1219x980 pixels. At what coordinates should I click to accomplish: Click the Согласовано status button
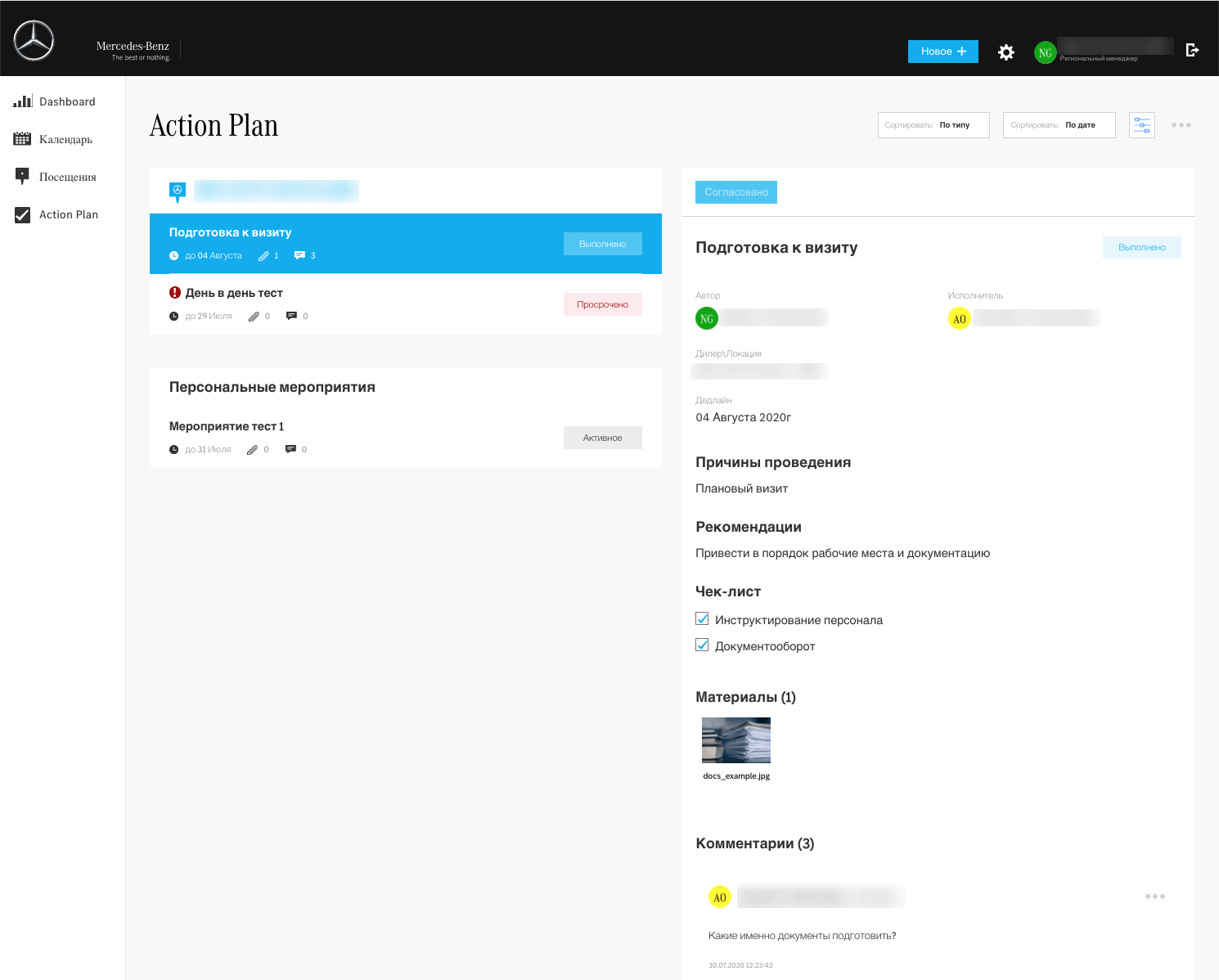pos(736,192)
